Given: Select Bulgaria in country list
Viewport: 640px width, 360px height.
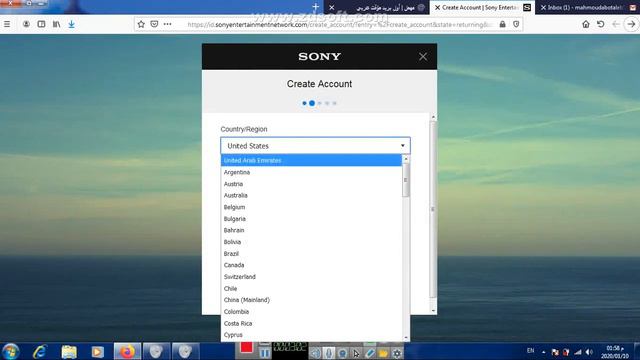Looking at the screenshot, I should tap(311, 219).
